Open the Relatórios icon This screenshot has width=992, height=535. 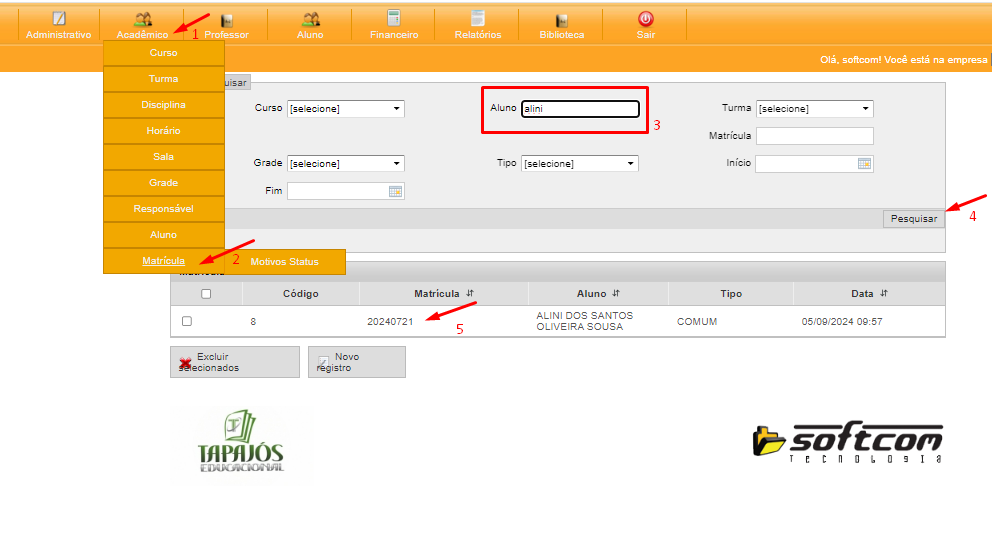[477, 19]
